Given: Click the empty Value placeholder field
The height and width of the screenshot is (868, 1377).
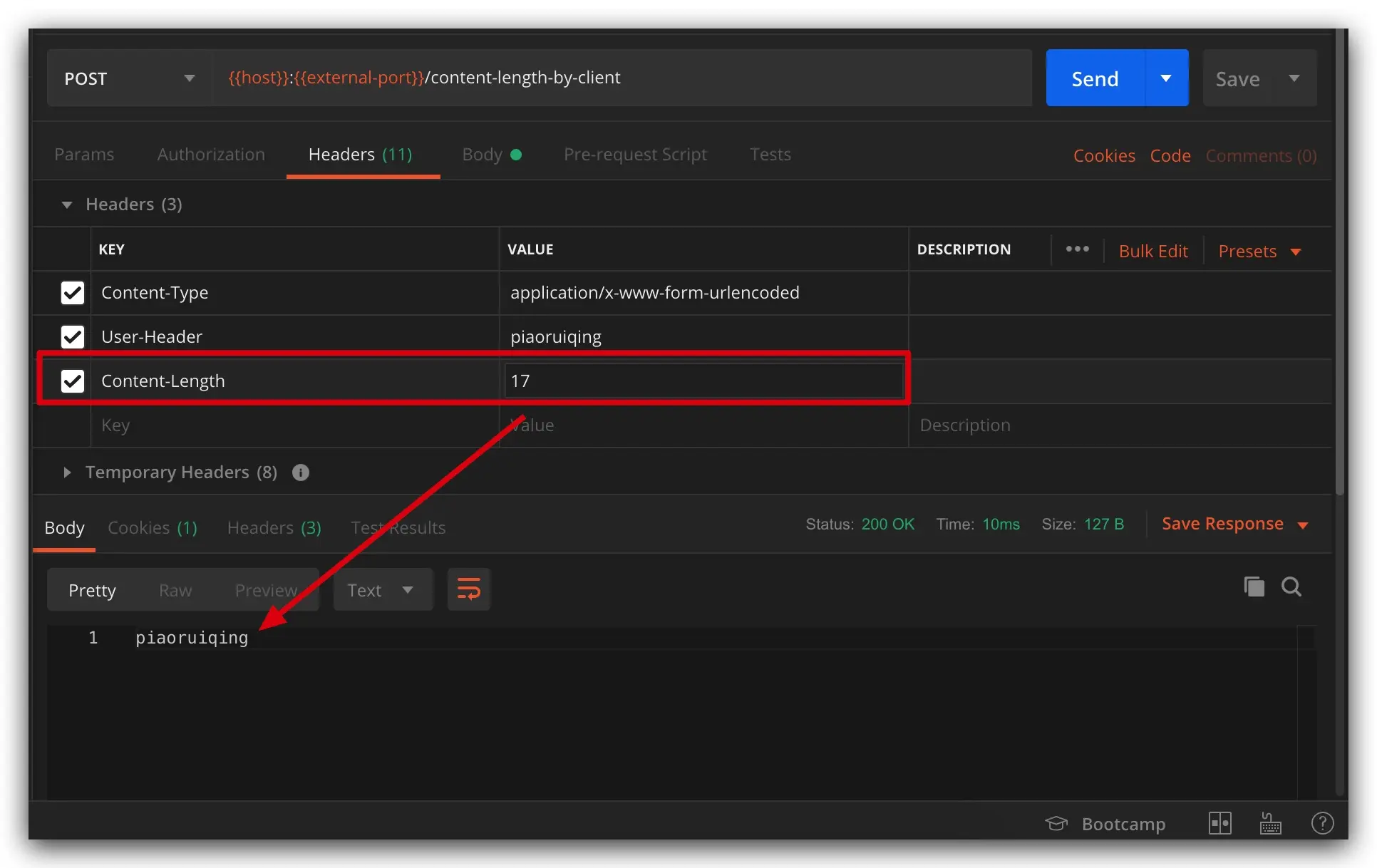Looking at the screenshot, I should tap(704, 425).
